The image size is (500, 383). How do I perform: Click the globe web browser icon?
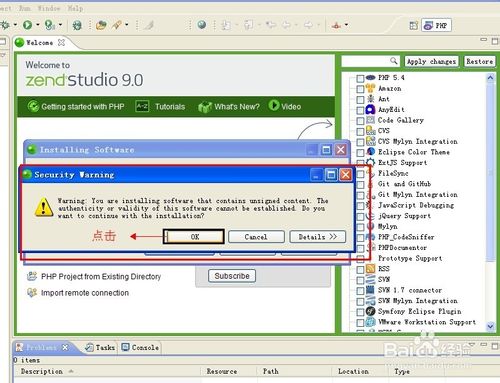pos(202,25)
